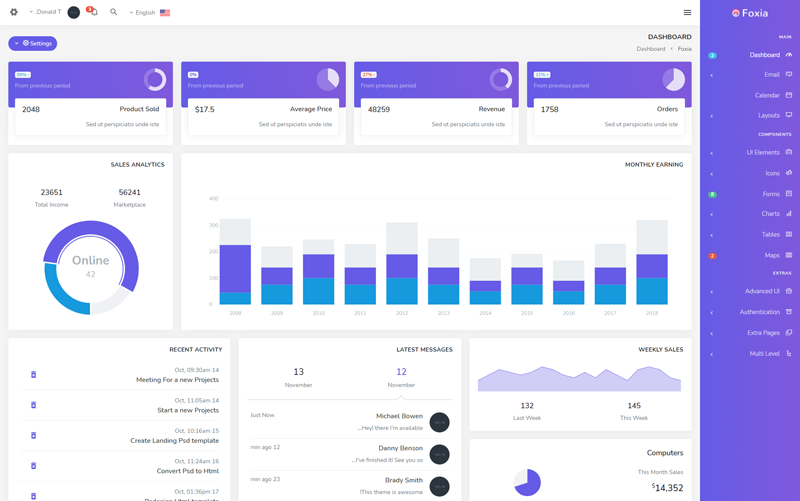The image size is (800, 501).
Task: Open the Donald T user dropdown
Action: click(x=45, y=12)
